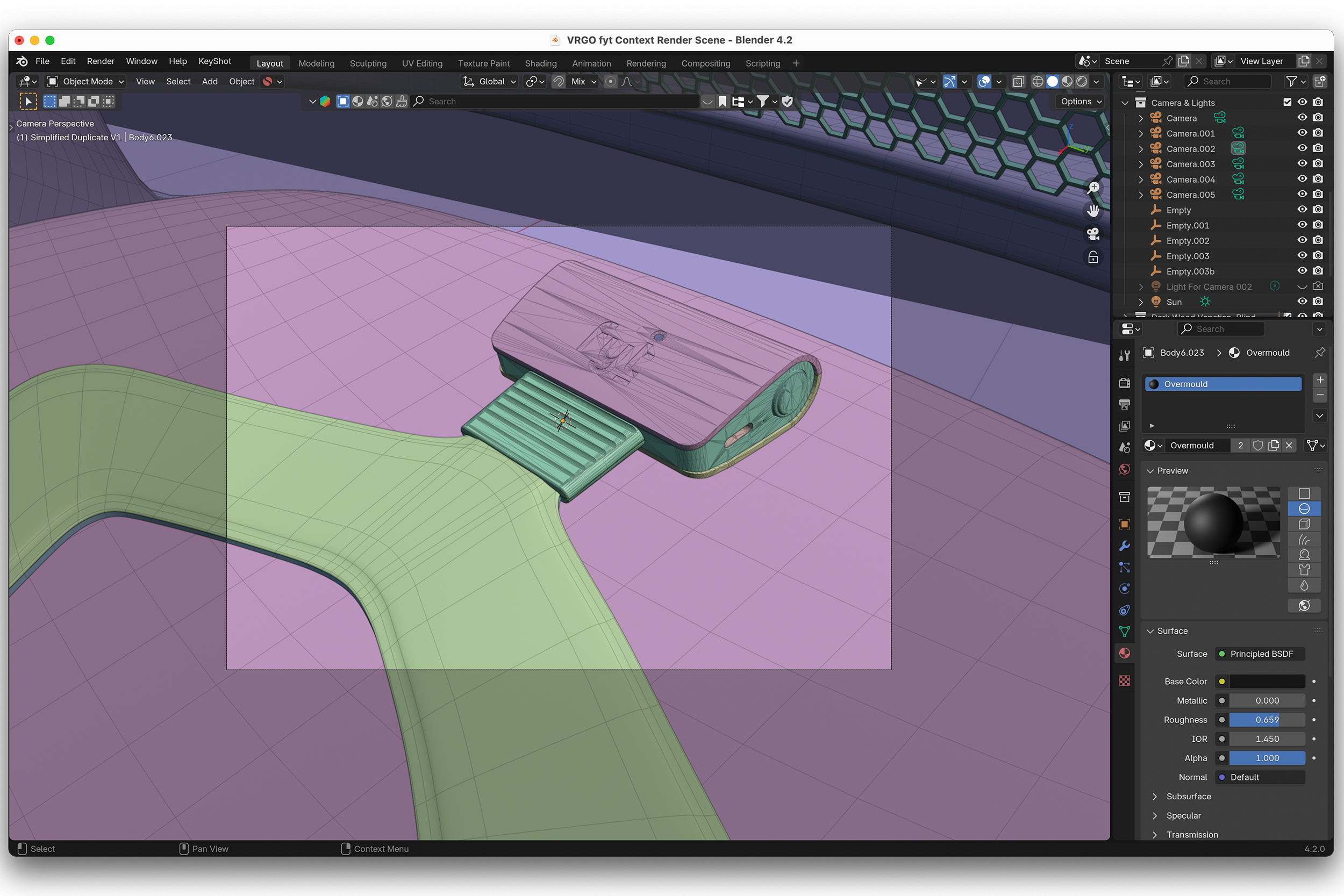Enable preview world lighting
This screenshot has width=1344, height=896.
pos(1304,606)
